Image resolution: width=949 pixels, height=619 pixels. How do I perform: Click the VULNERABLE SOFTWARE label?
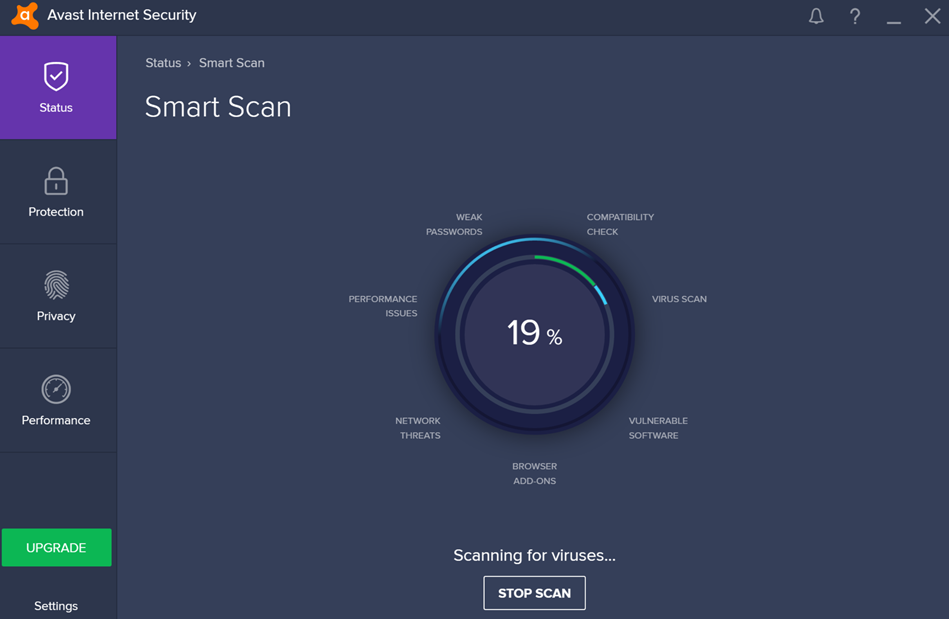pyautogui.click(x=658, y=428)
